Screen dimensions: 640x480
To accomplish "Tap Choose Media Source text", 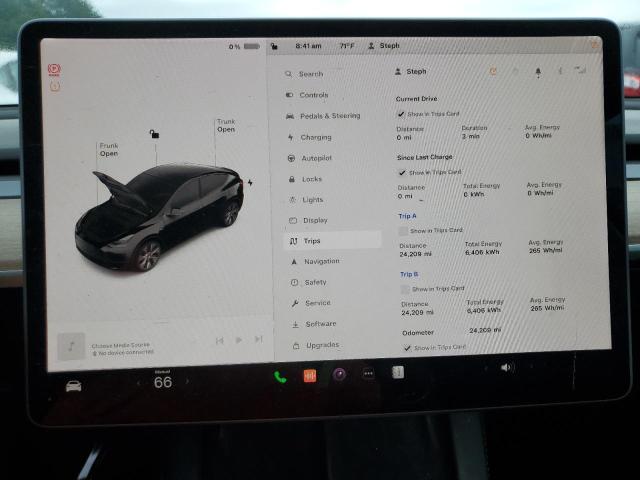I will coord(120,345).
